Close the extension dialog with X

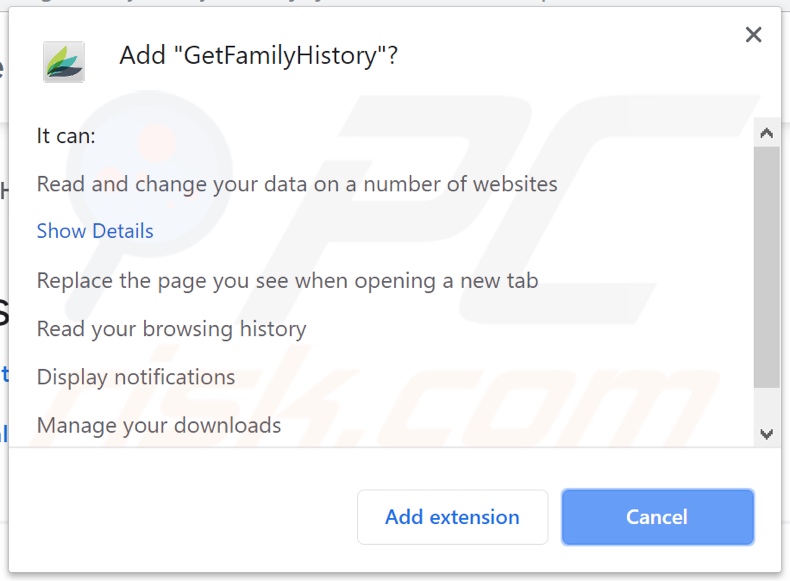pos(753,35)
